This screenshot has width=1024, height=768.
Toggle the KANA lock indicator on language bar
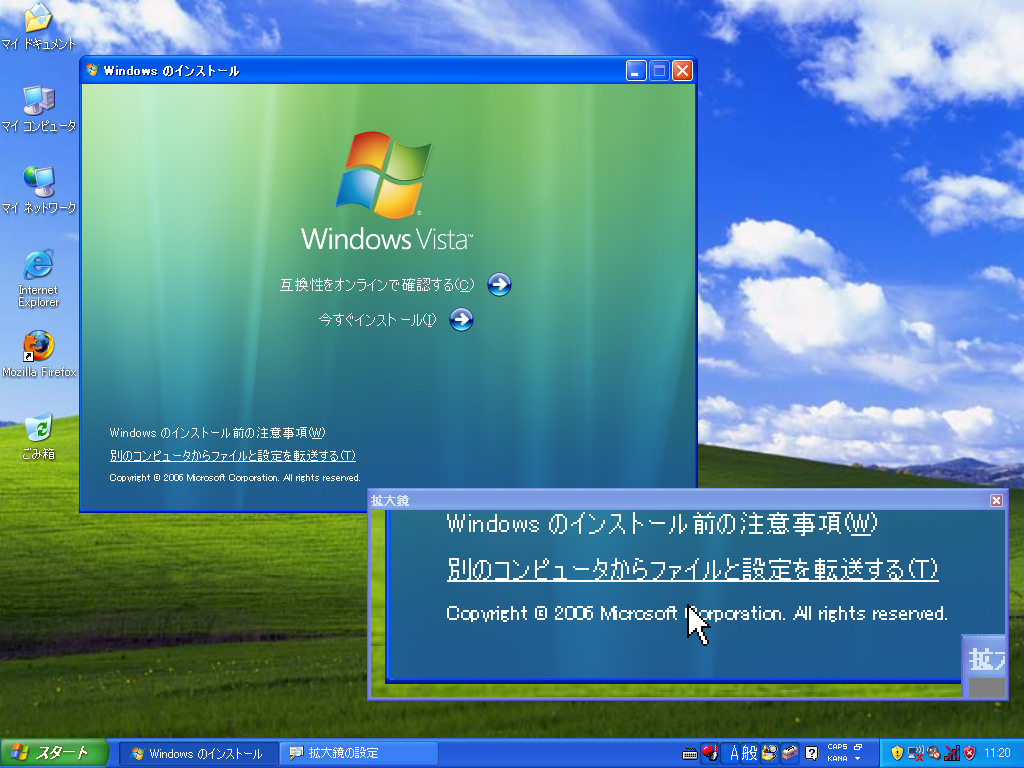(x=837, y=758)
